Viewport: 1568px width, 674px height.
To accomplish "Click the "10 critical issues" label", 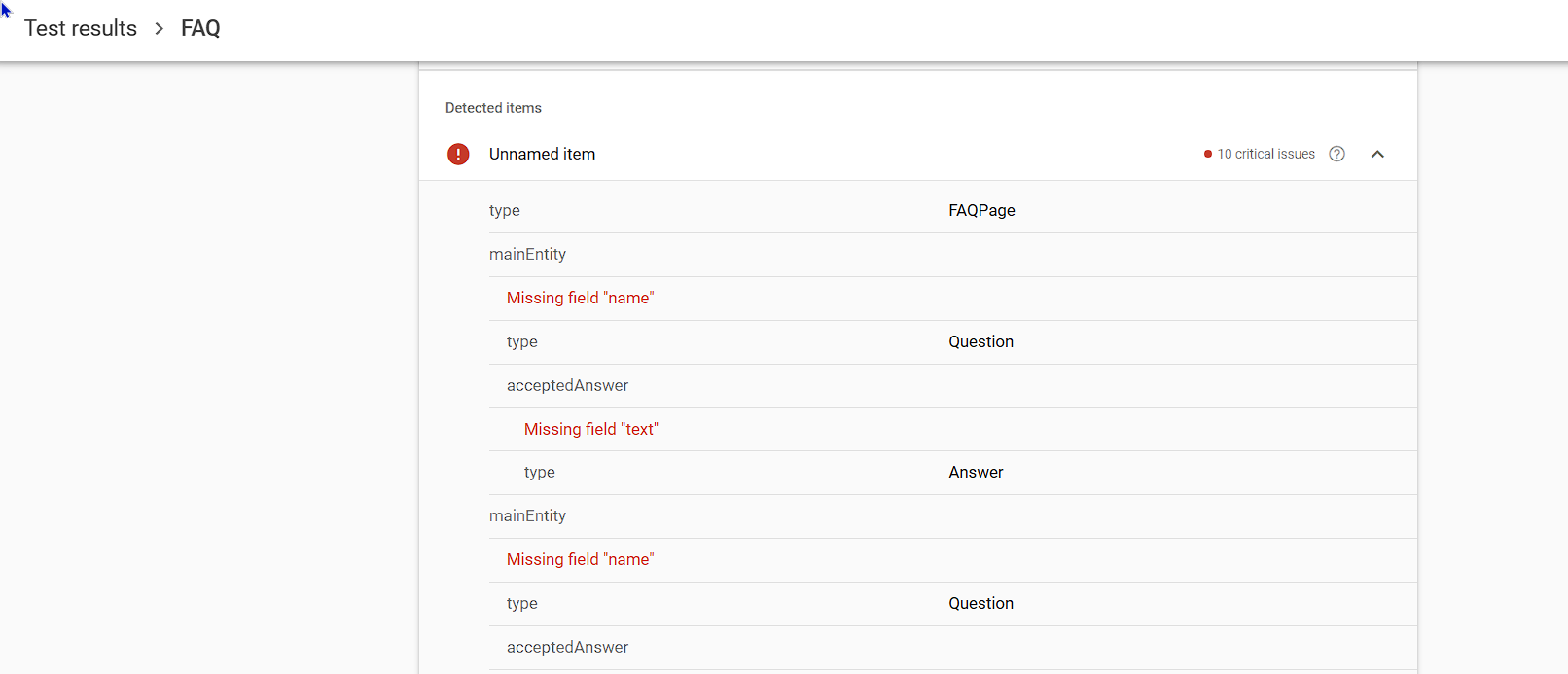I will coord(1265,154).
